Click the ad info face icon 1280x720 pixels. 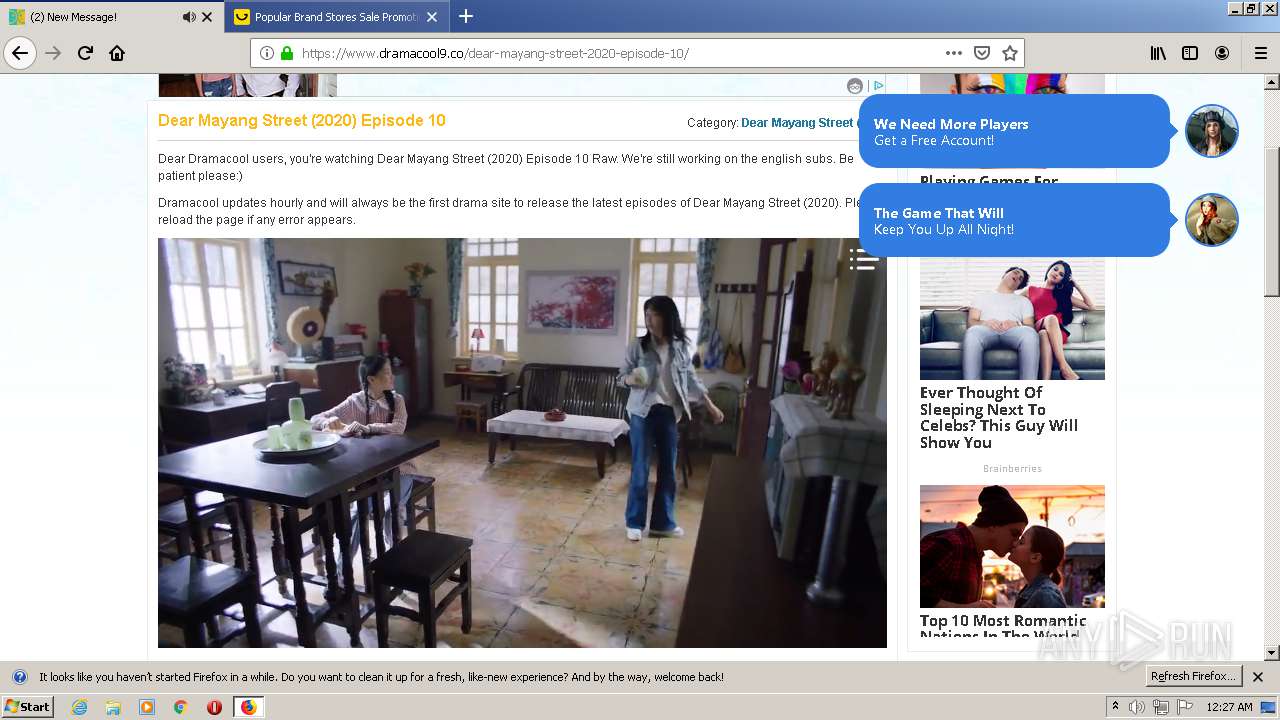[855, 86]
